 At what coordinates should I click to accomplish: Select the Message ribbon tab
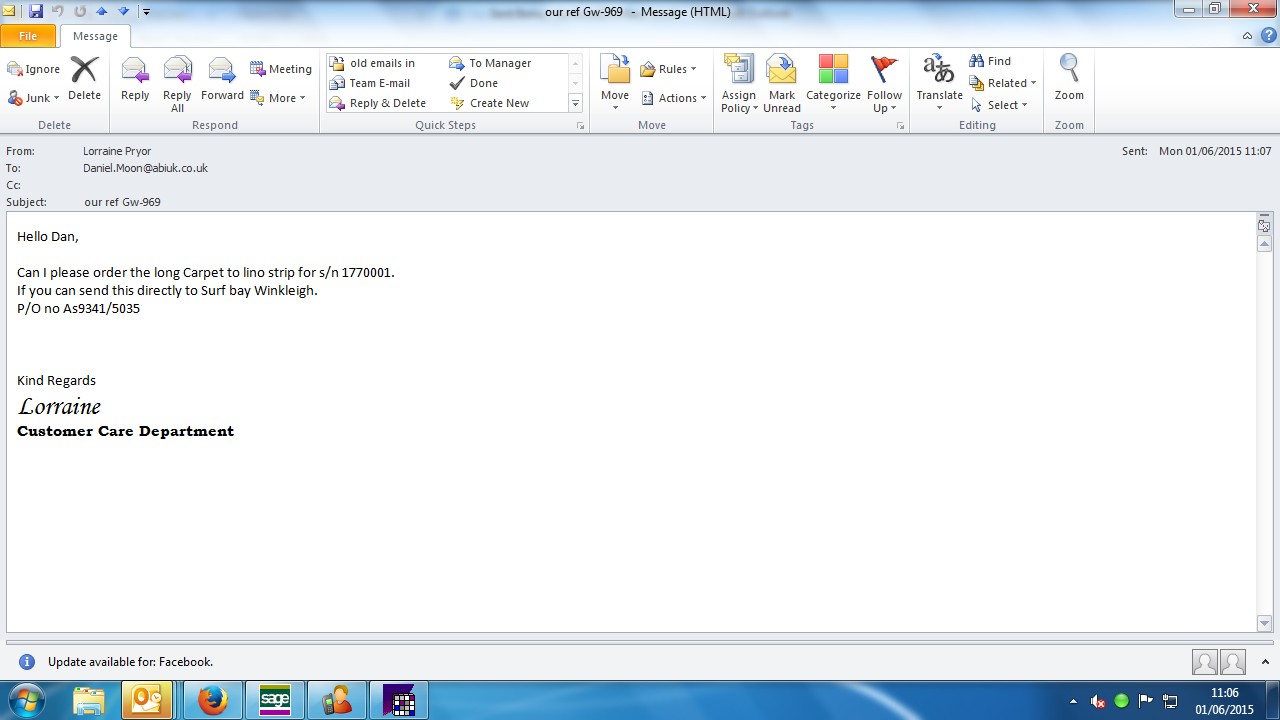95,36
